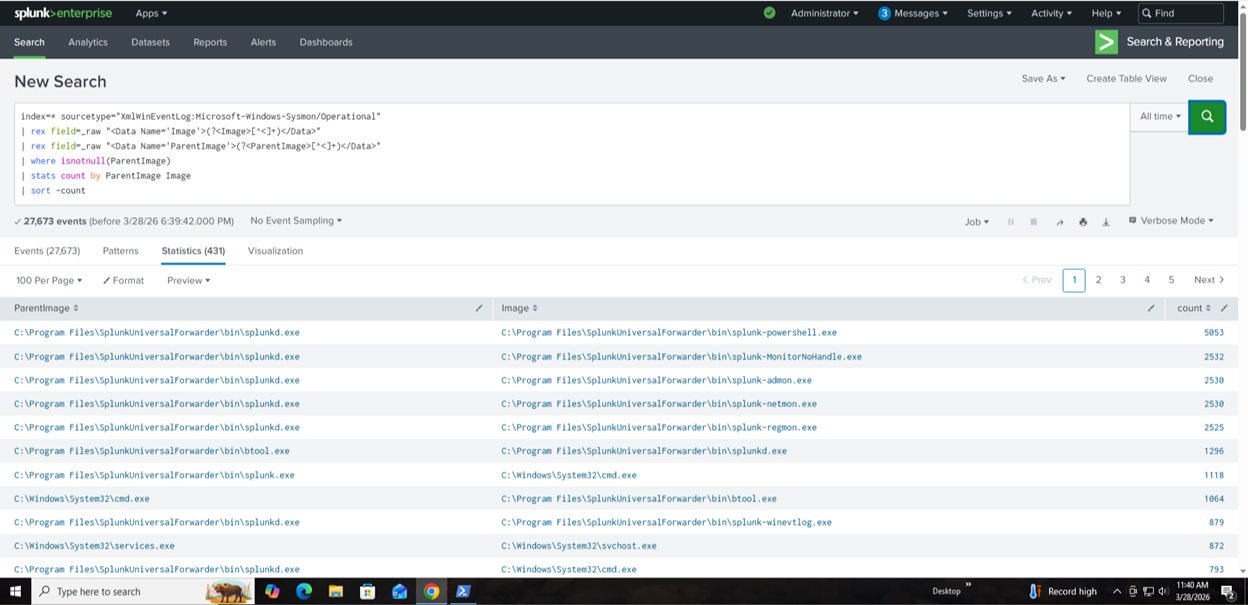Open the 100 Per Page dropdown
The width and height of the screenshot is (1248, 605).
[49, 281]
